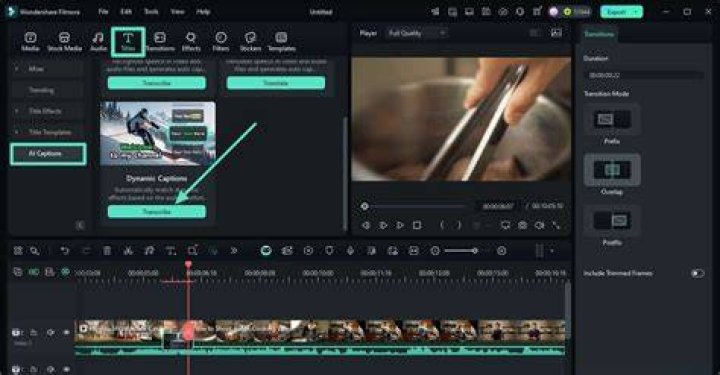Collapse the titles sidebar panel
The height and width of the screenshot is (375, 720).
80,225
